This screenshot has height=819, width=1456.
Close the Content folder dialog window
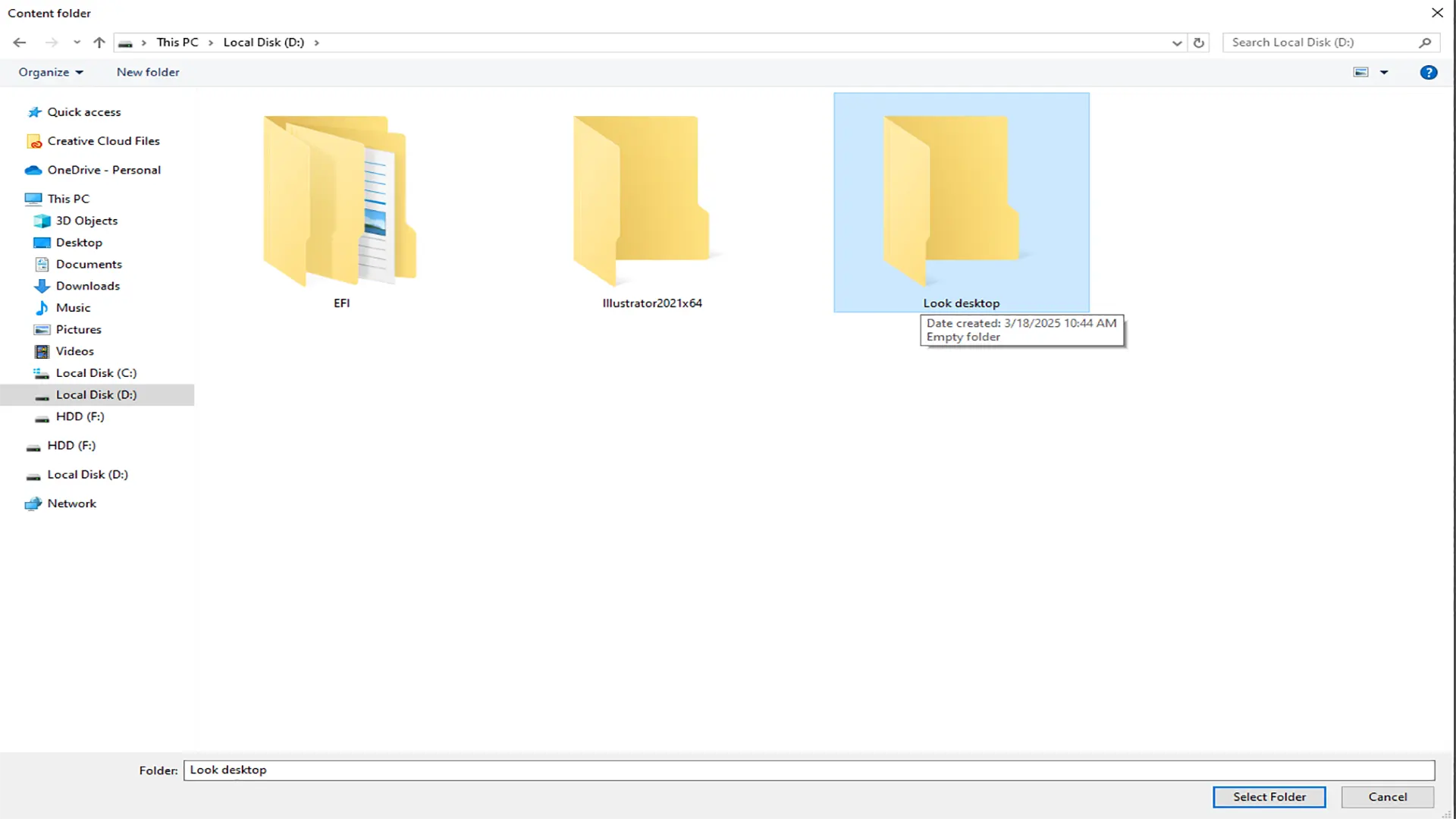pos(1437,13)
